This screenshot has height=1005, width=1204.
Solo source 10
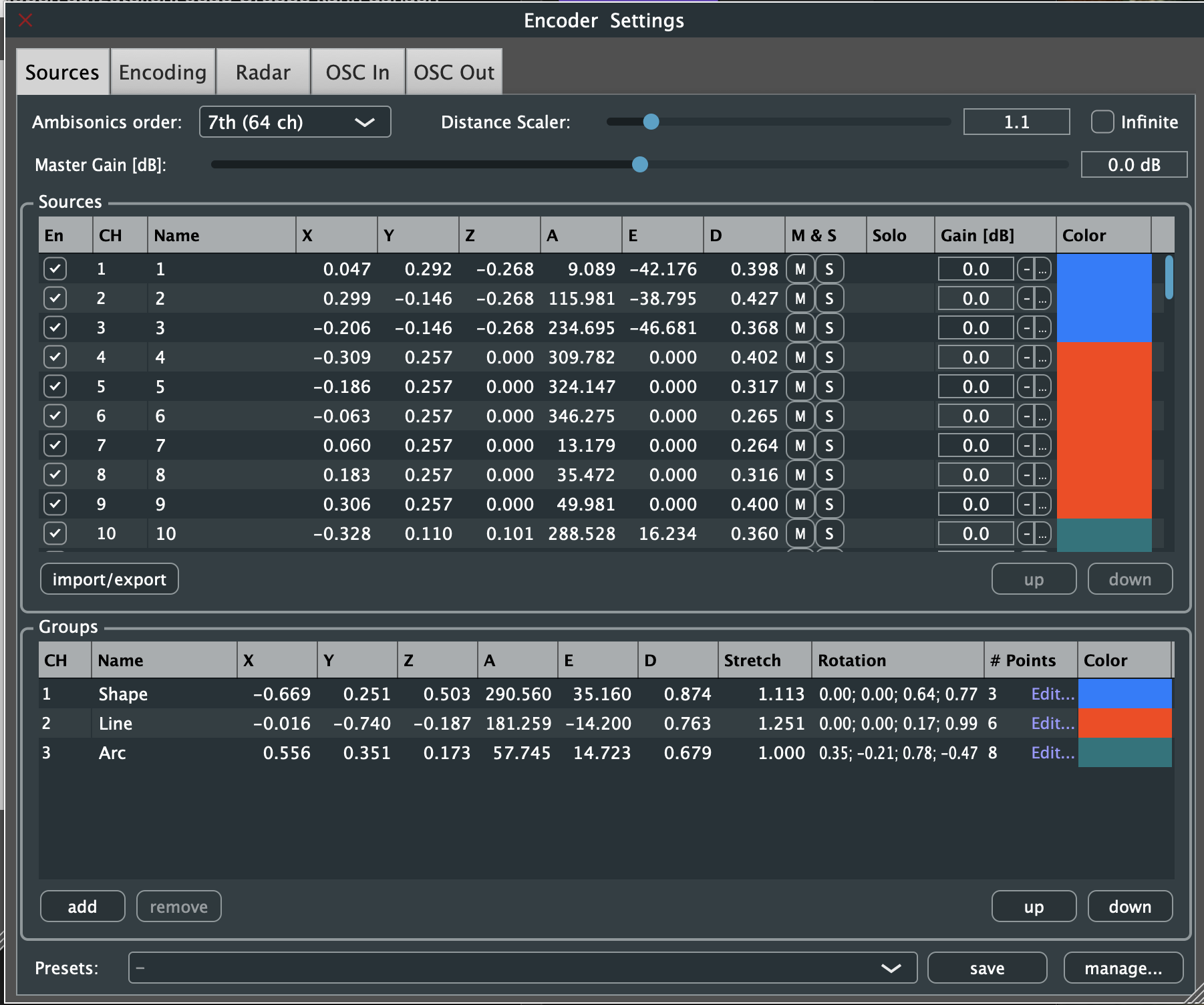[829, 533]
